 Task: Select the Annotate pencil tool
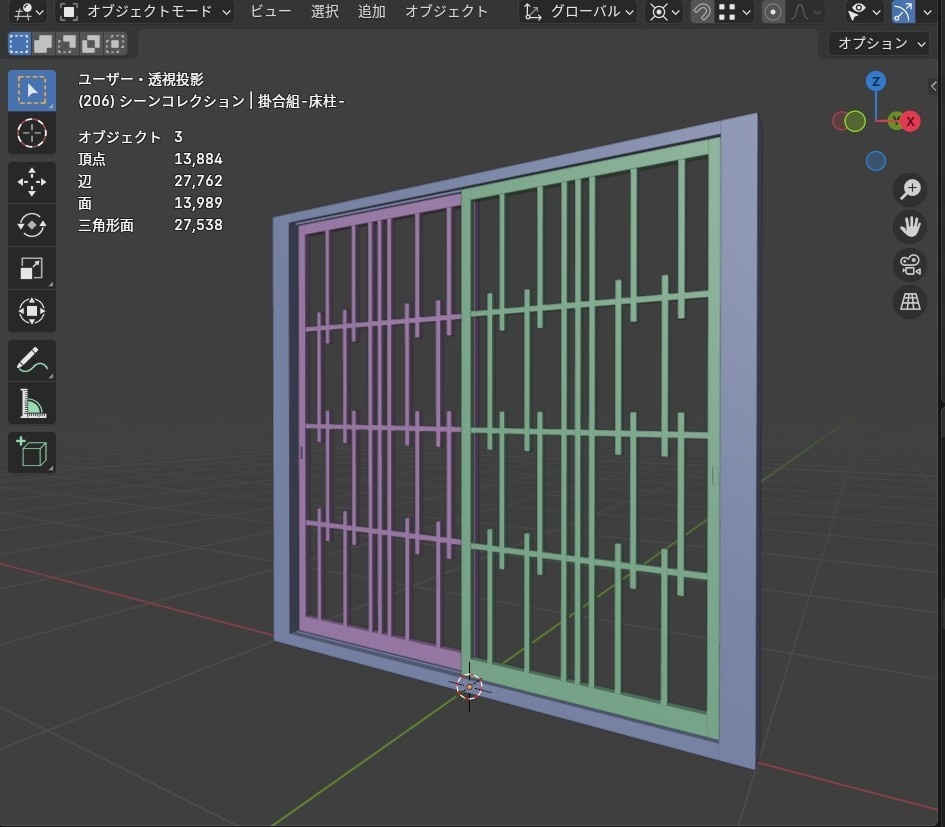point(32,360)
